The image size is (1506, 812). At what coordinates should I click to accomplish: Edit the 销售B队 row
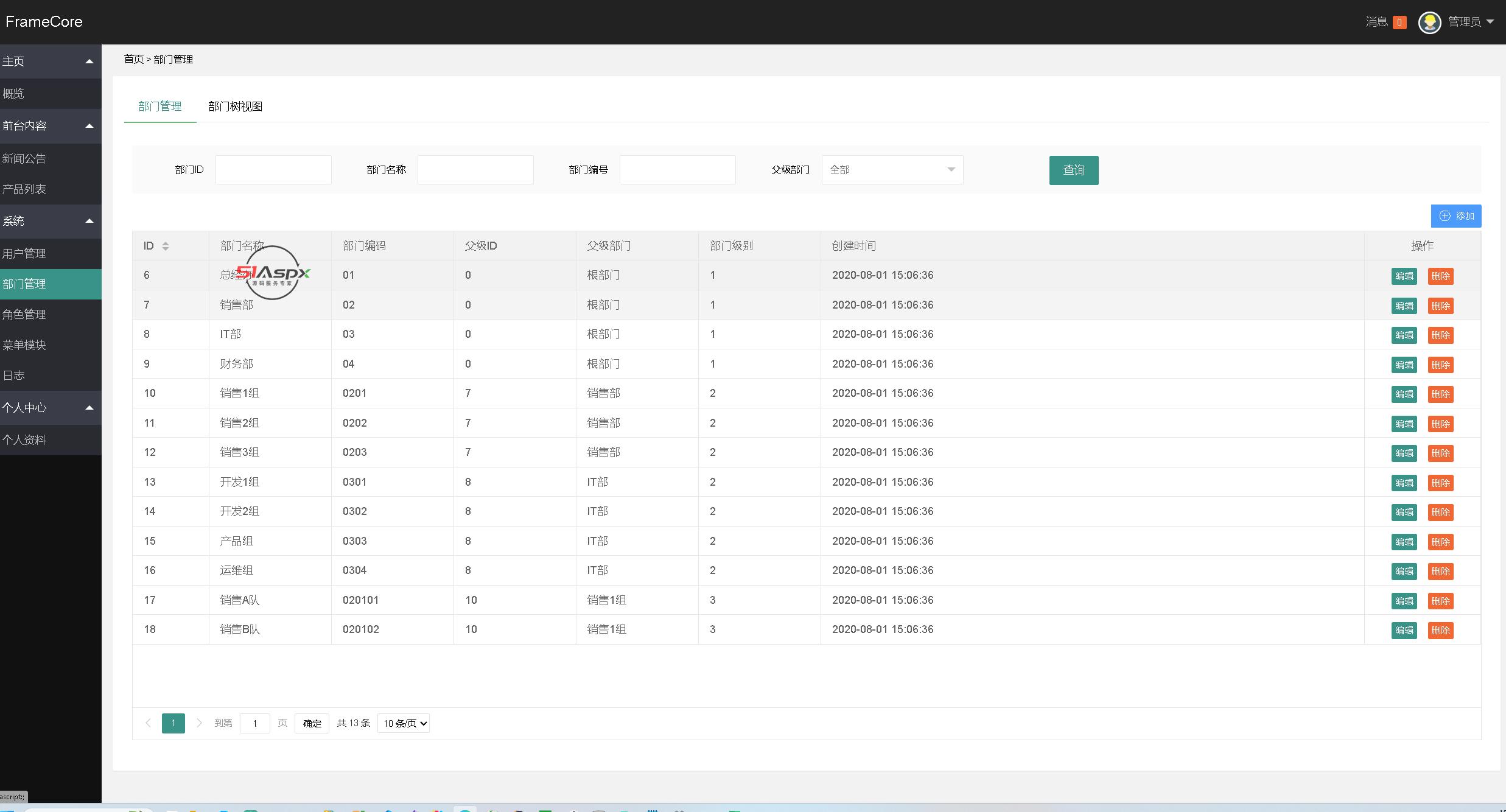pos(1404,631)
